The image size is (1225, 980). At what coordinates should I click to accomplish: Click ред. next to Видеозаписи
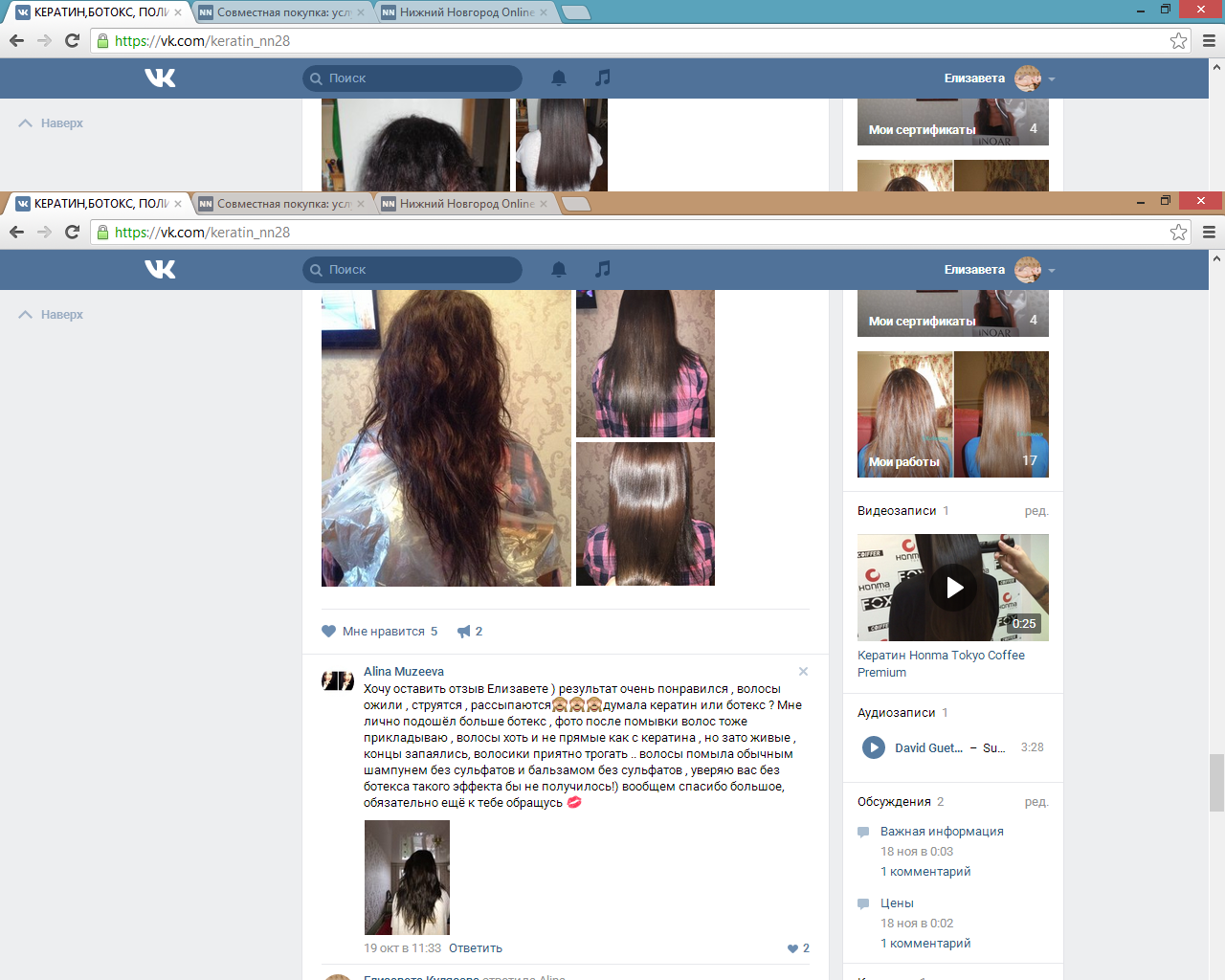[x=1036, y=511]
